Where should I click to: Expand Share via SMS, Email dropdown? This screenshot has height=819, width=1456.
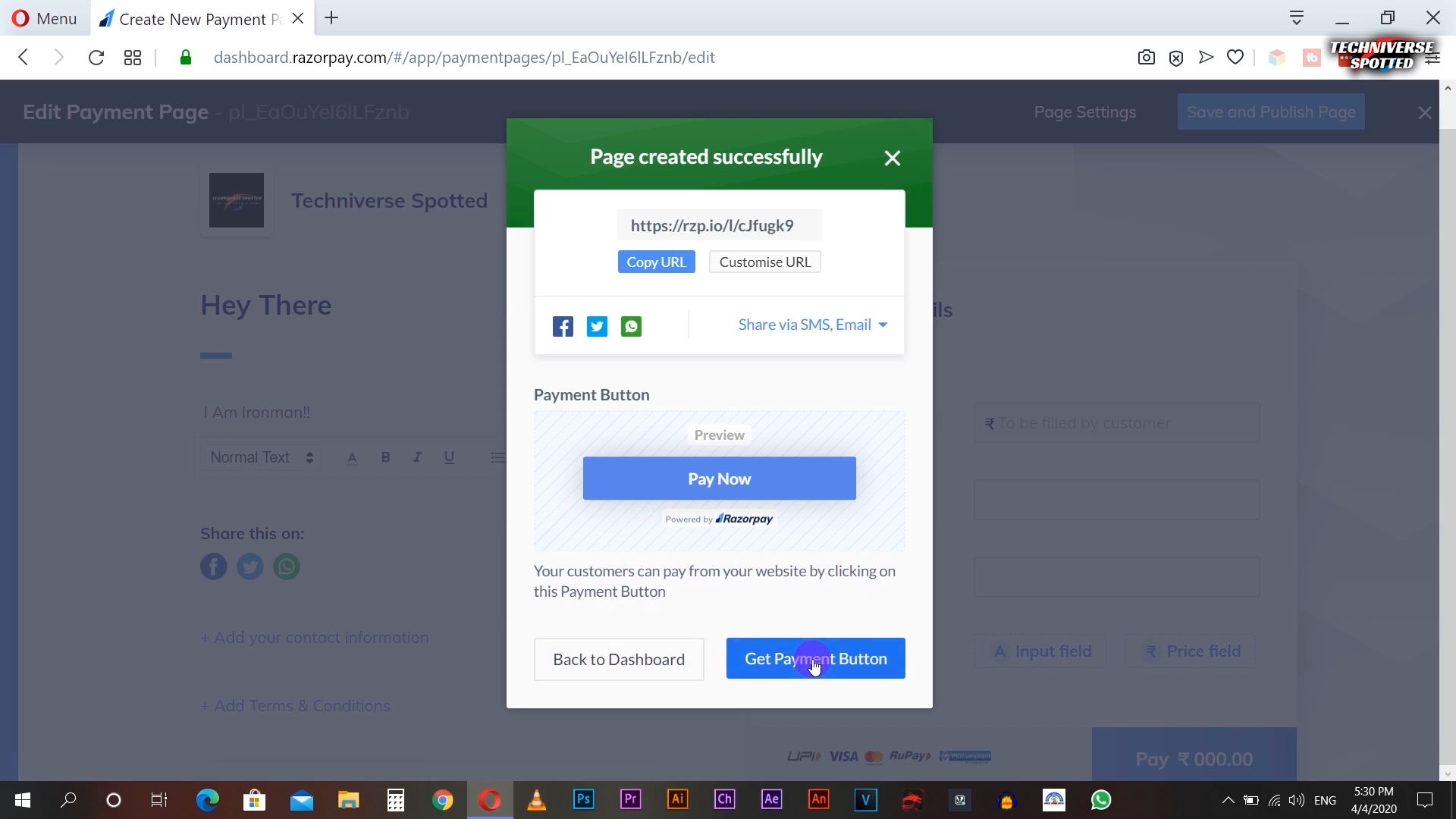(x=812, y=325)
